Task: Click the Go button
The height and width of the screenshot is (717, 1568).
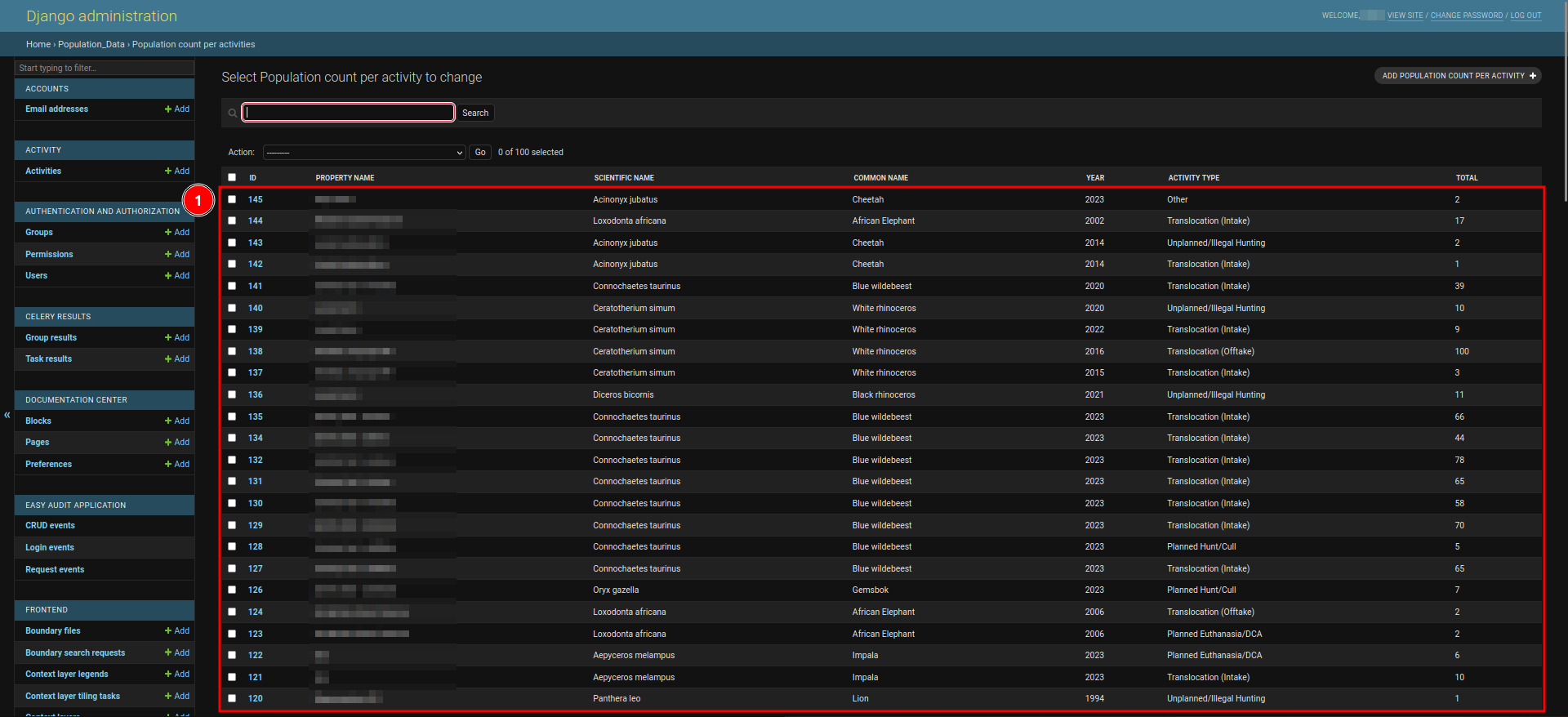Action: (480, 153)
